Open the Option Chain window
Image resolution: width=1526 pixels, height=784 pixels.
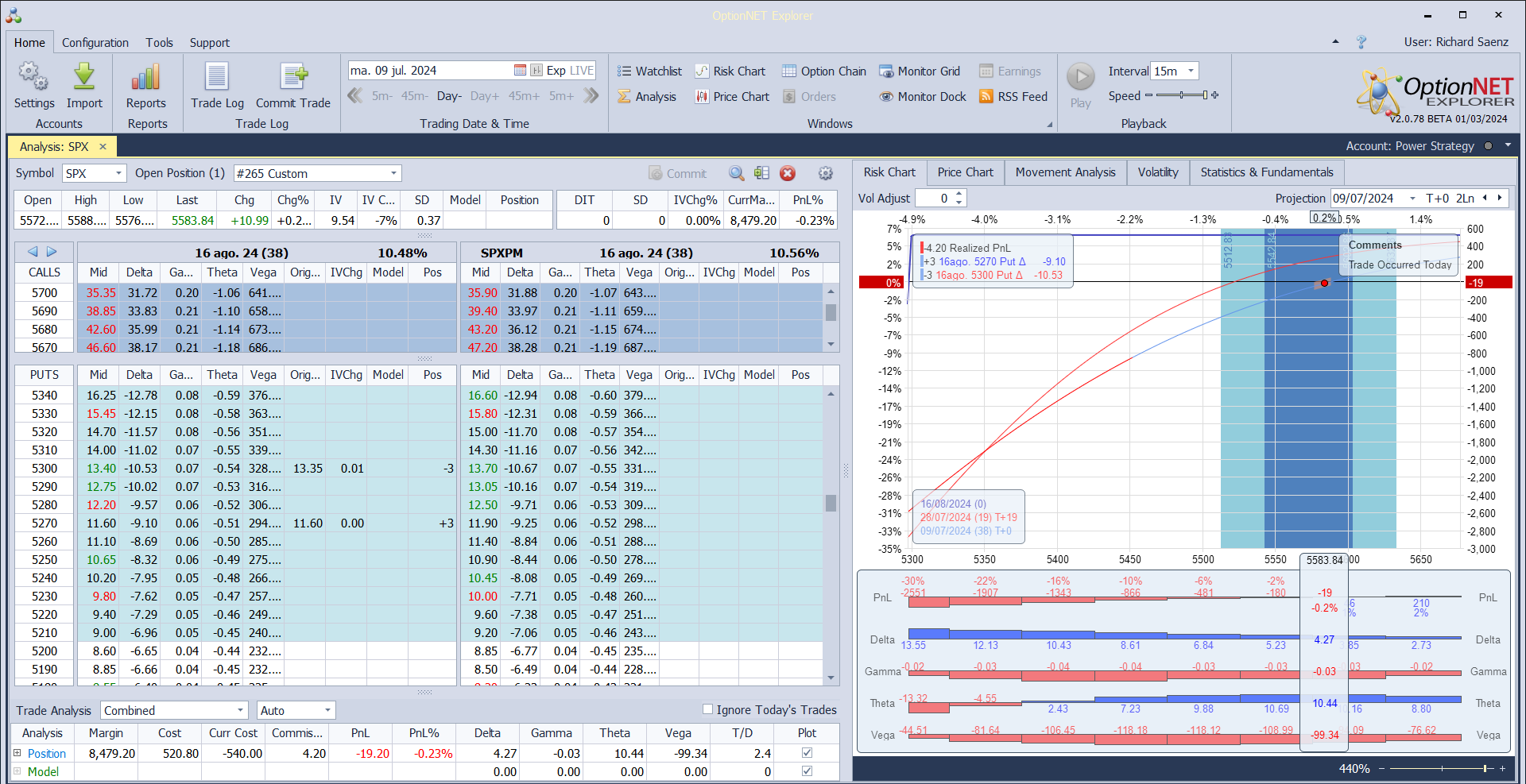pos(824,71)
